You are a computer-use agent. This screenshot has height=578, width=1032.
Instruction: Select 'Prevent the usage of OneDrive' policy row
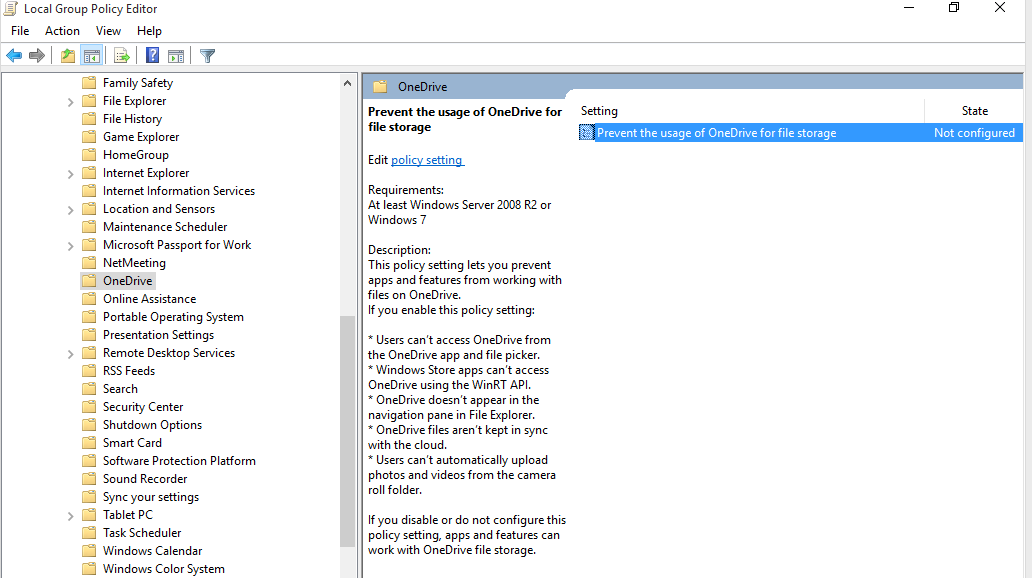click(800, 133)
